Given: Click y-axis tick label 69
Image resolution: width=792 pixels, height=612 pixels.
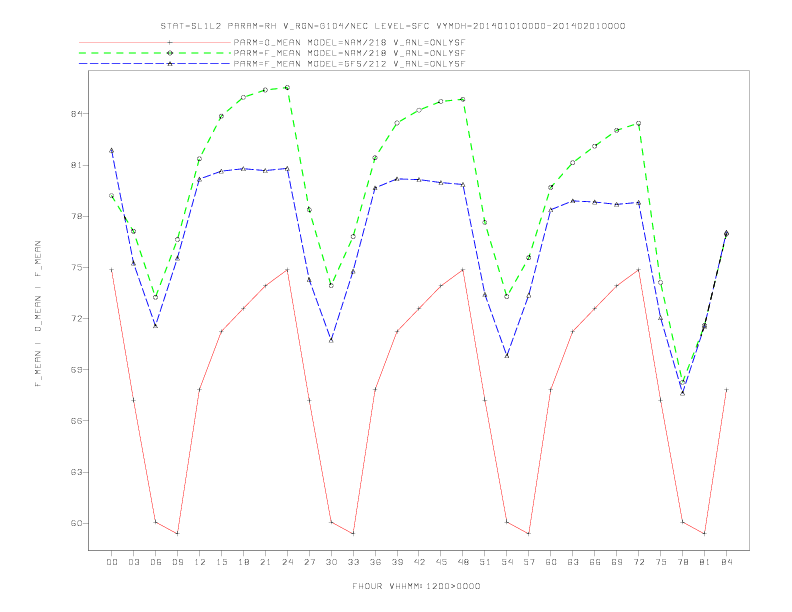Looking at the screenshot, I should (77, 370).
